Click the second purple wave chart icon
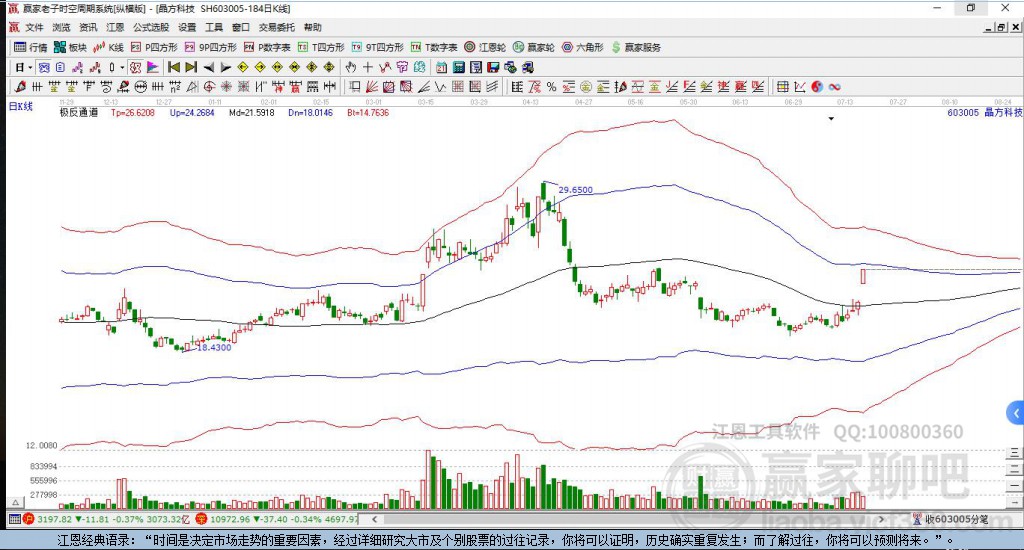Image resolution: width=1024 pixels, height=550 pixels. [95, 67]
